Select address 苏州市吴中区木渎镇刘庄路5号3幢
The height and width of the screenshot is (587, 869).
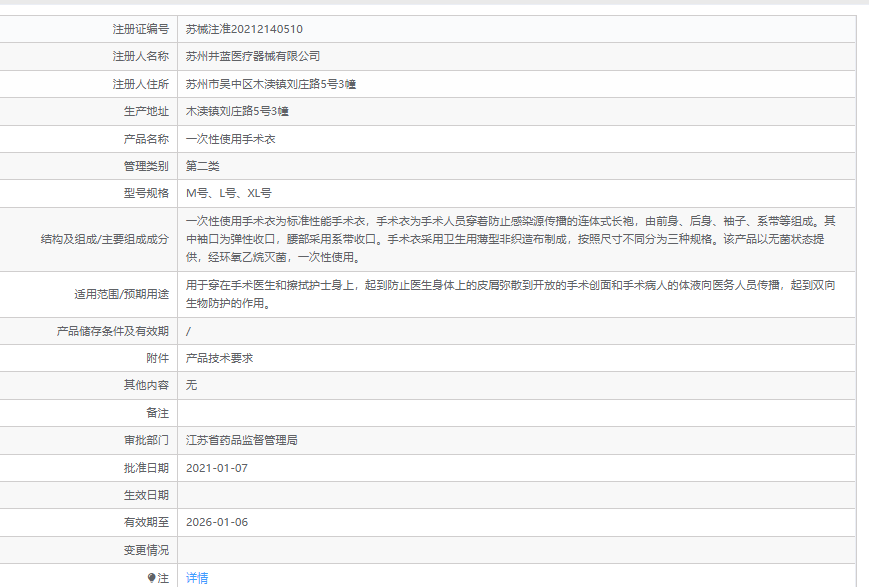pos(270,84)
